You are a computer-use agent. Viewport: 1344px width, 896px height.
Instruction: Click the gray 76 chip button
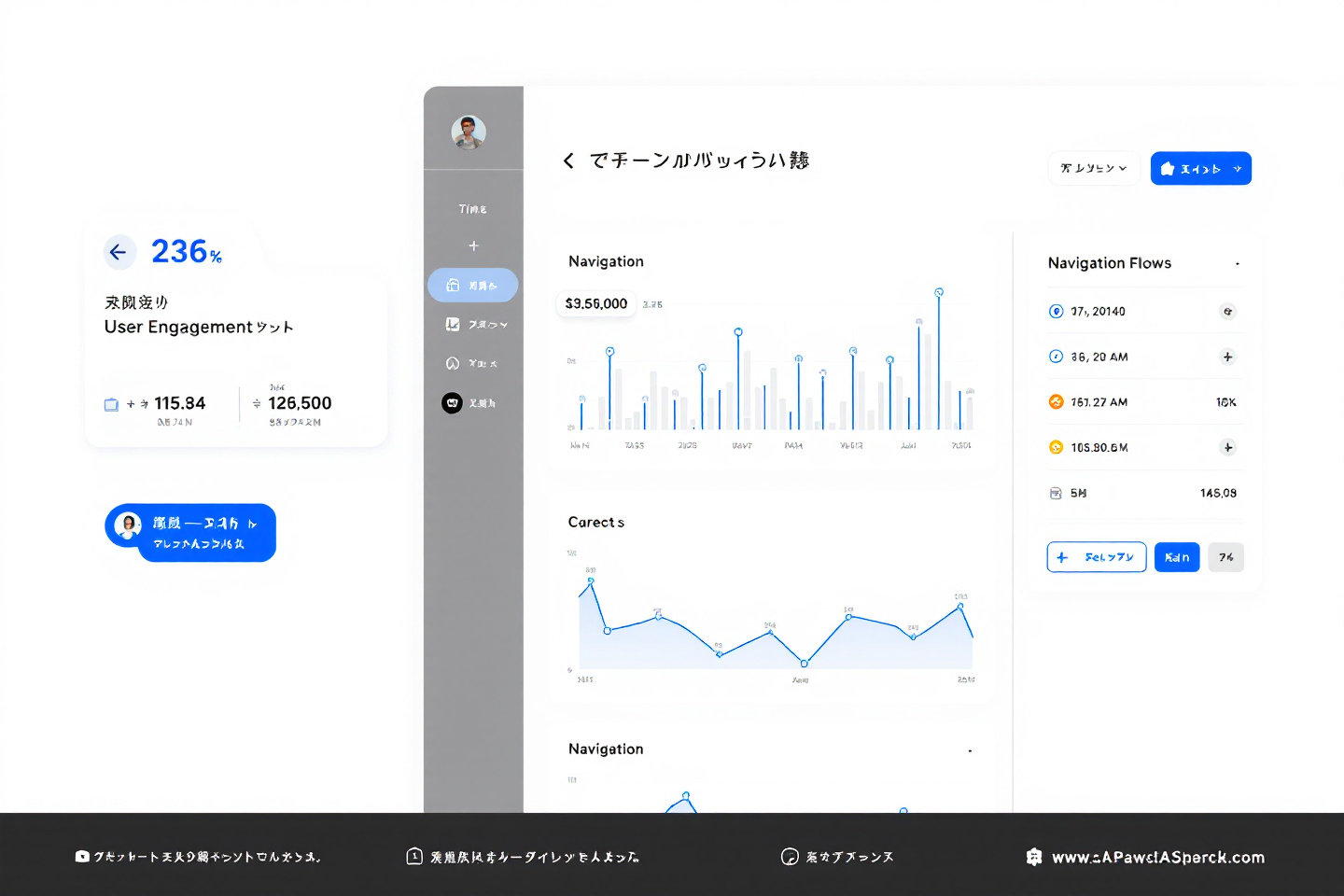(x=1225, y=557)
